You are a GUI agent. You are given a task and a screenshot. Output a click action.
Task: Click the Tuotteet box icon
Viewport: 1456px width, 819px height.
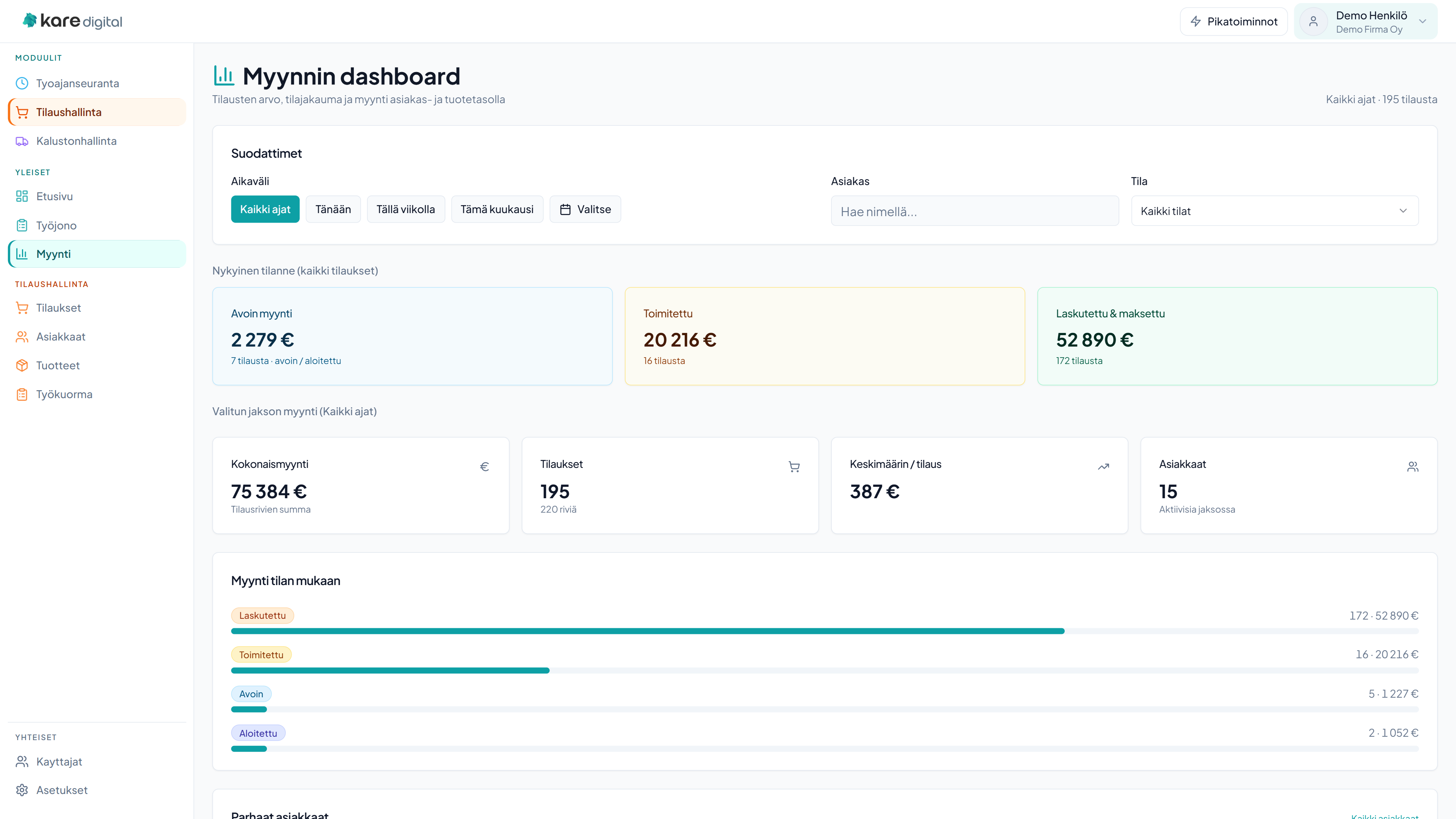22,366
